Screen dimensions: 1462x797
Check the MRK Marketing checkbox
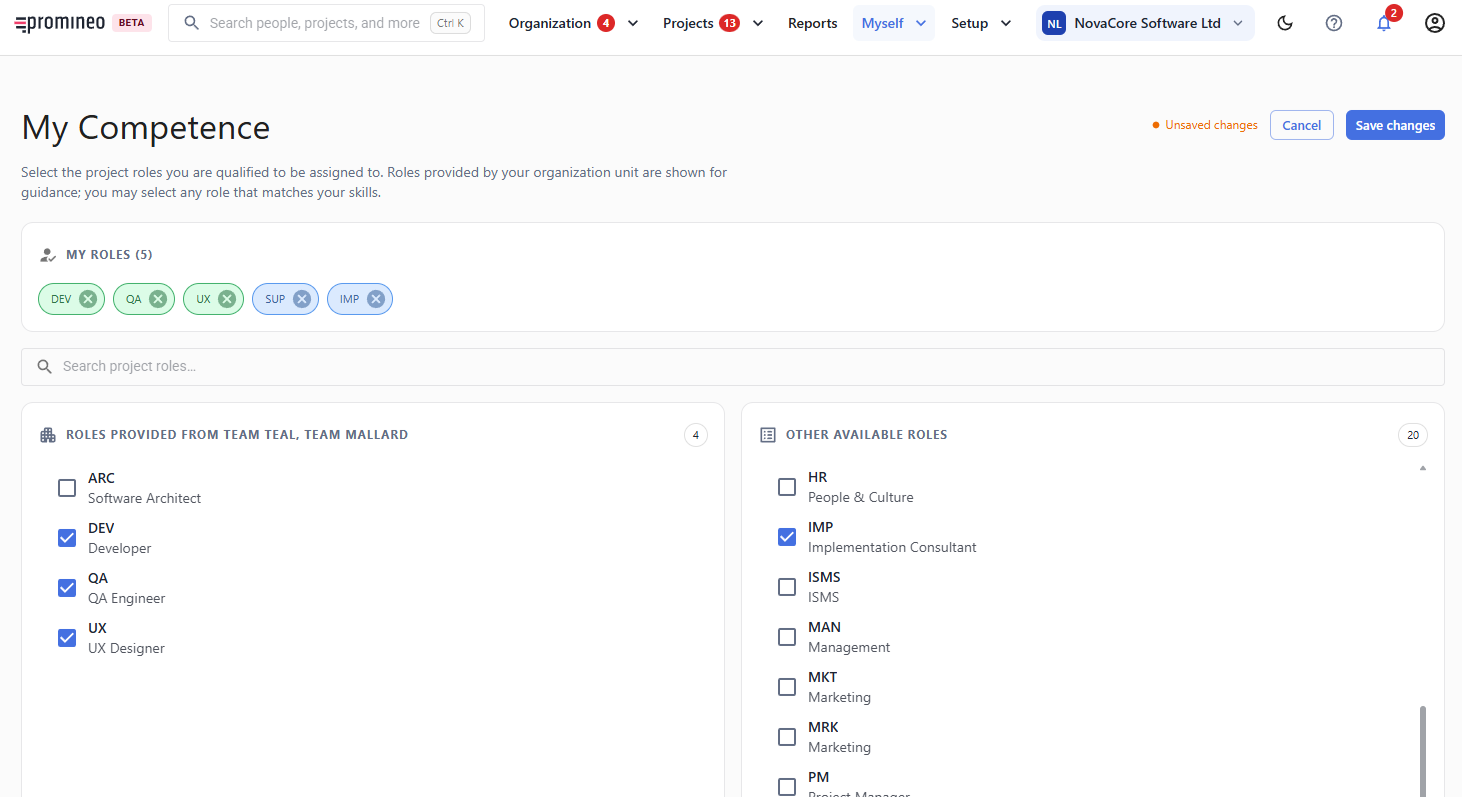point(787,737)
